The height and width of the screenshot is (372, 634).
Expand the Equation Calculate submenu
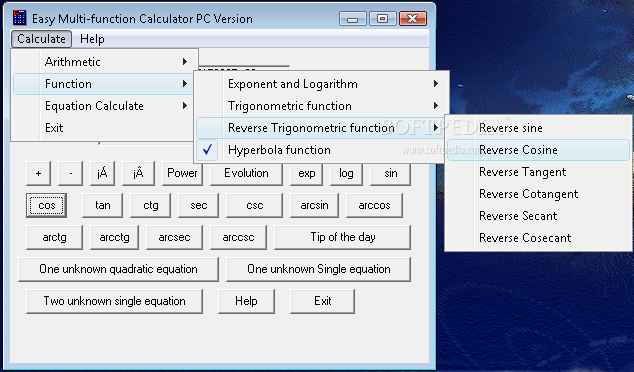coord(104,106)
